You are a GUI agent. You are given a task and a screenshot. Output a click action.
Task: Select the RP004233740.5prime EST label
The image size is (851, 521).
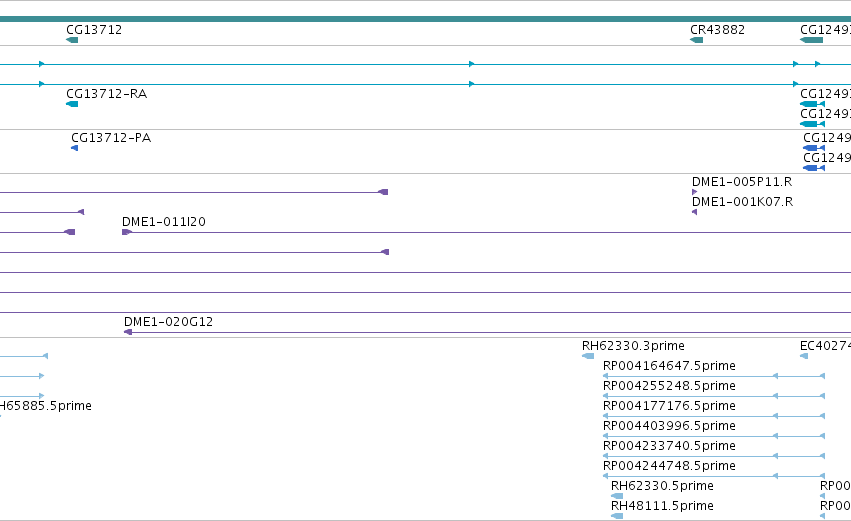669,446
